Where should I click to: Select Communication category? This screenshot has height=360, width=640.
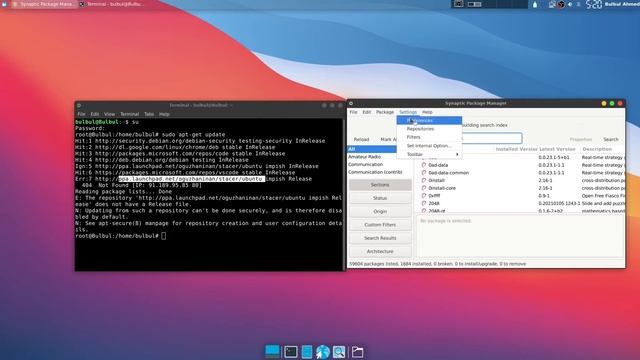point(366,164)
